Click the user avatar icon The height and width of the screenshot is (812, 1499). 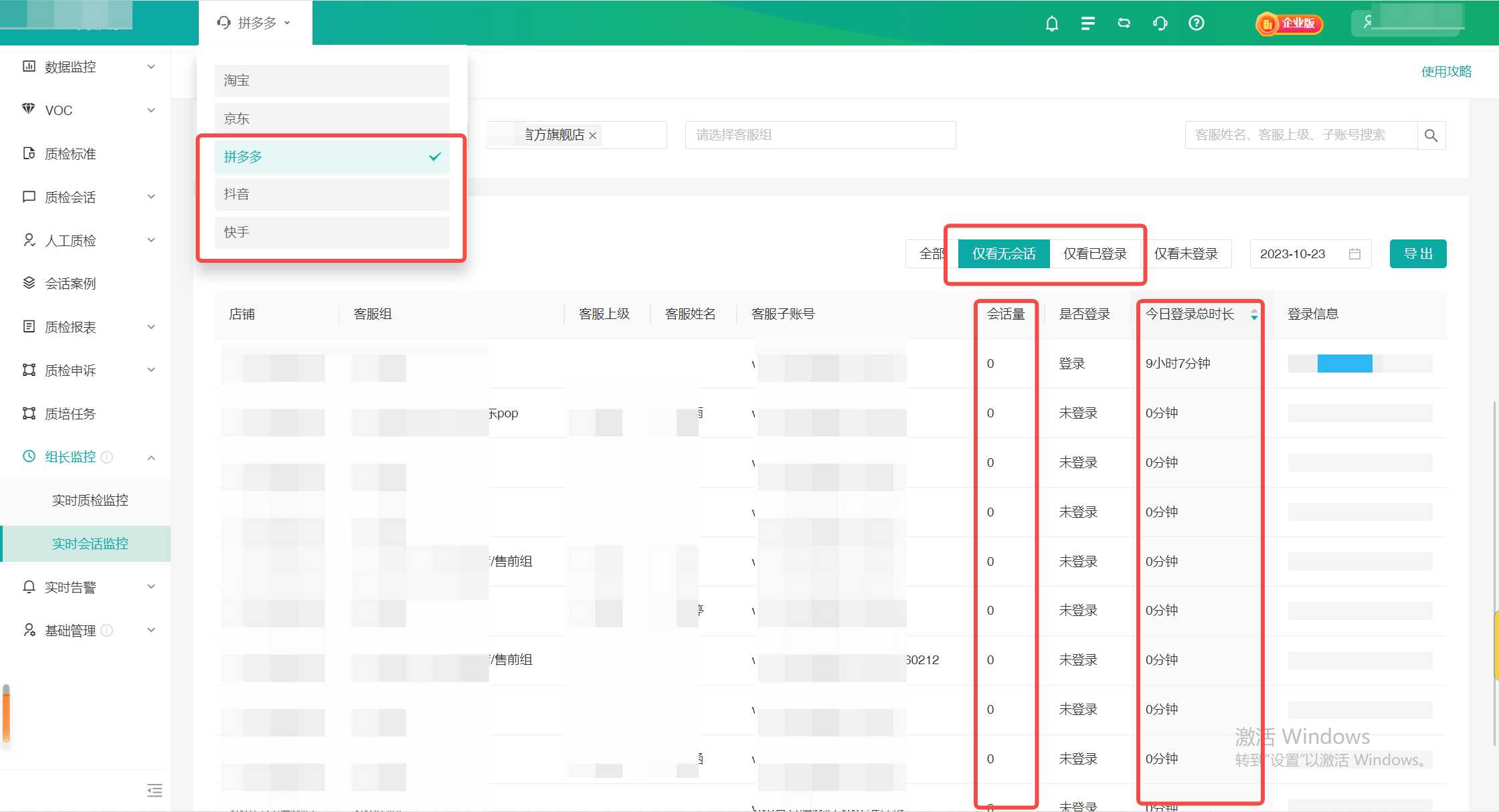[x=1368, y=22]
